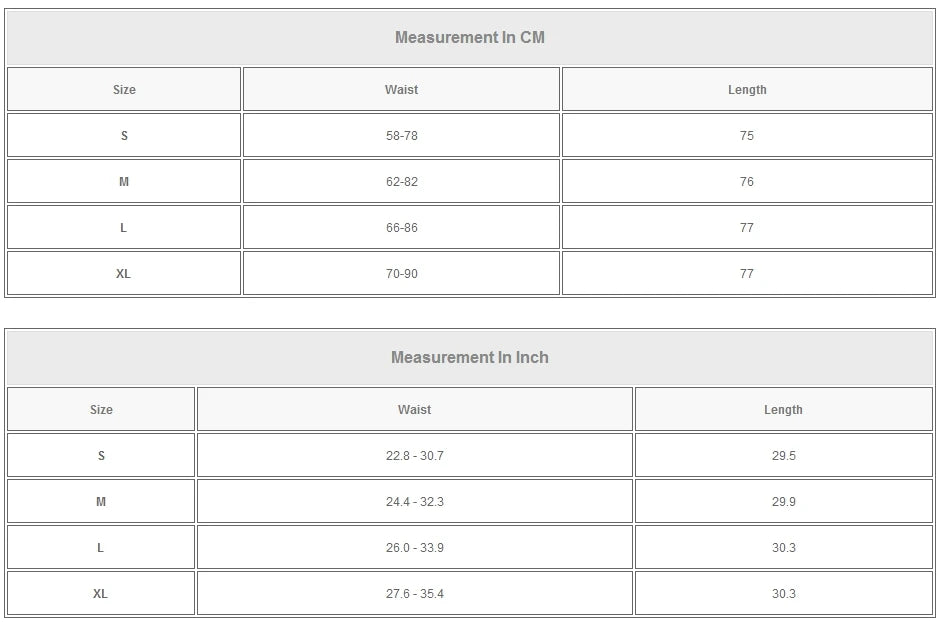Select the 58-78 waist cell
Image resolution: width=938 pixels, height=622 pixels.
(x=401, y=136)
